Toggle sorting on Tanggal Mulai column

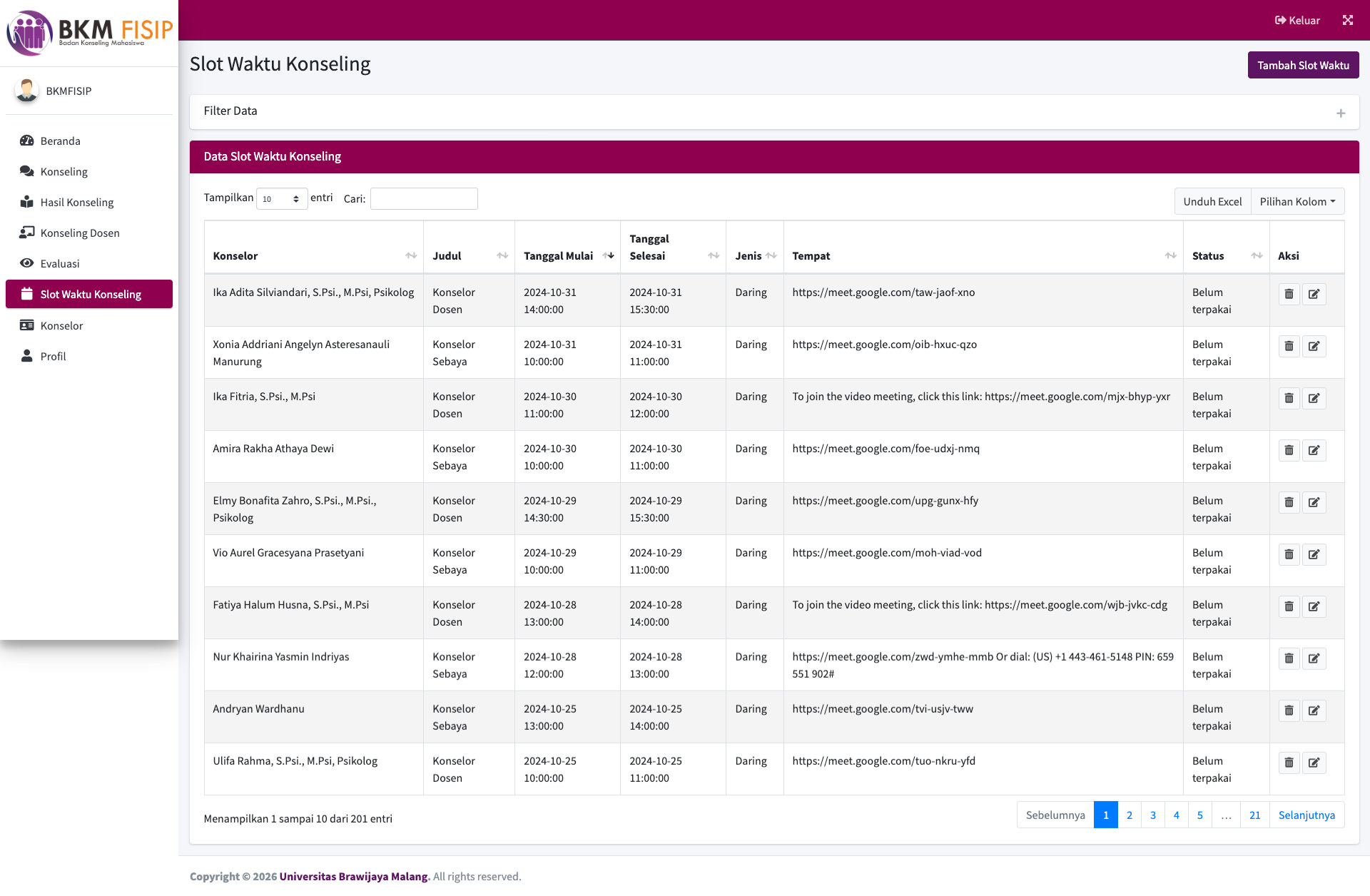609,255
